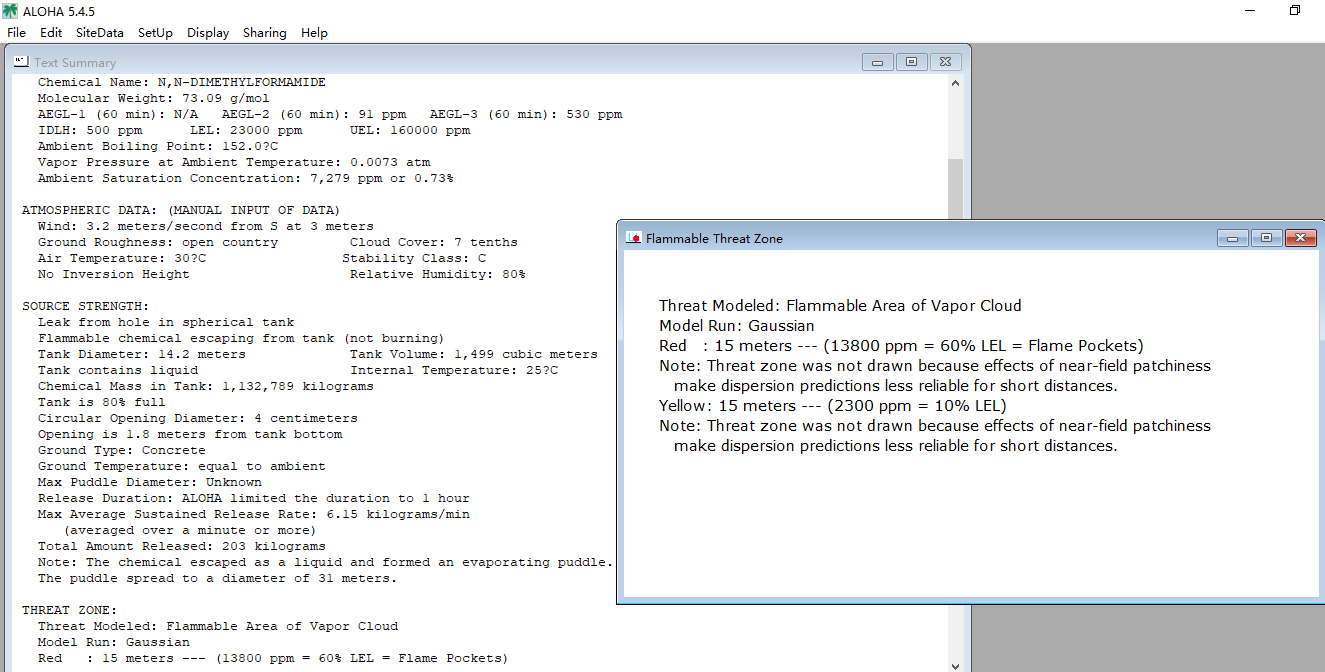Open the Sharing menu
Image resolution: width=1325 pixels, height=672 pixels.
pyautogui.click(x=264, y=33)
